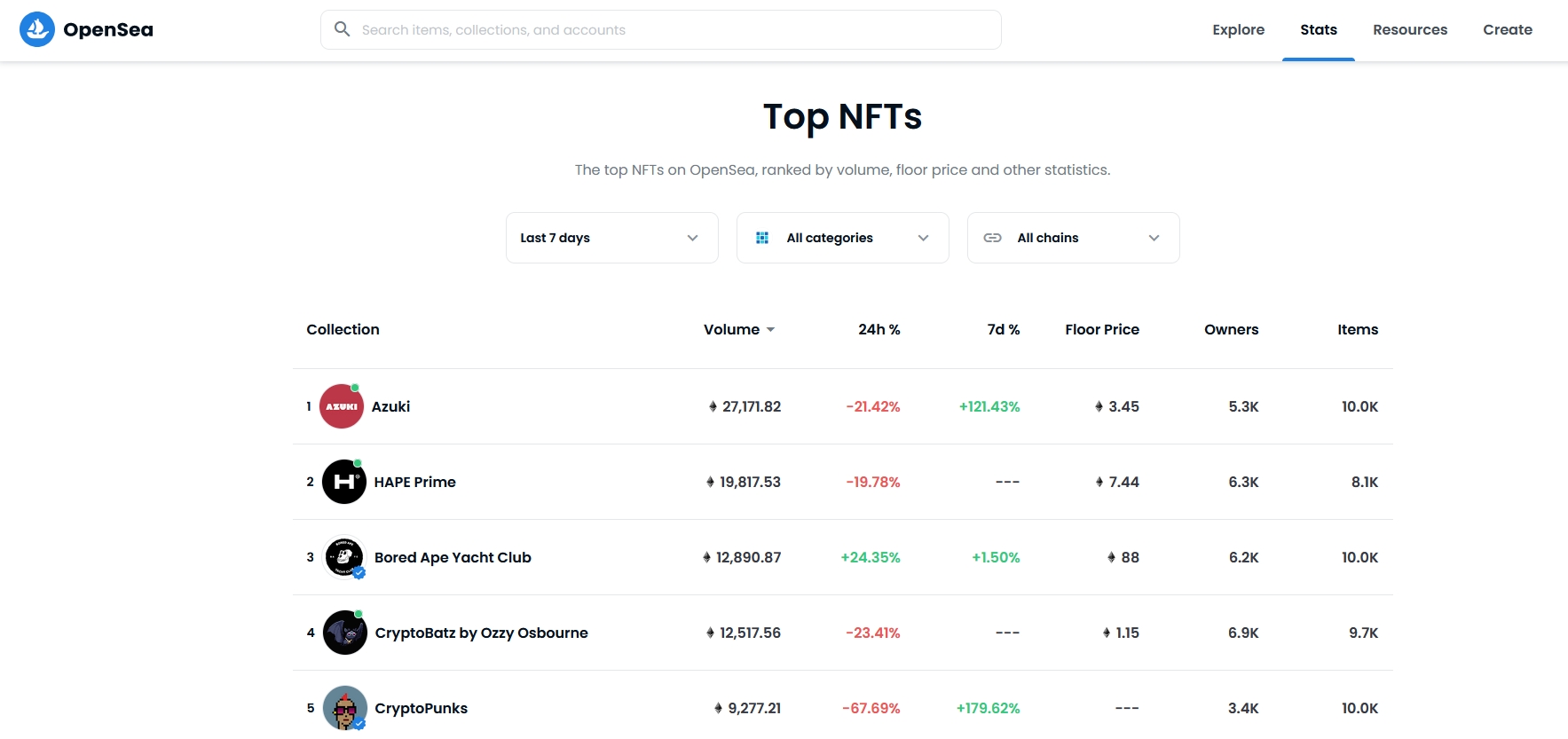Image resolution: width=1568 pixels, height=739 pixels.
Task: Click HAPE Prime floor price 7.44
Action: tap(1123, 482)
